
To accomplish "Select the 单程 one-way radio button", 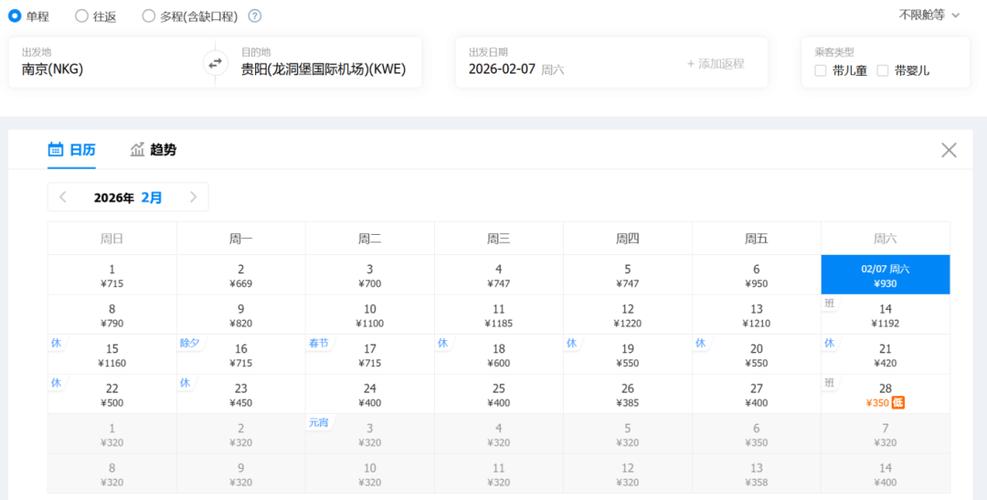I will click(15, 16).
